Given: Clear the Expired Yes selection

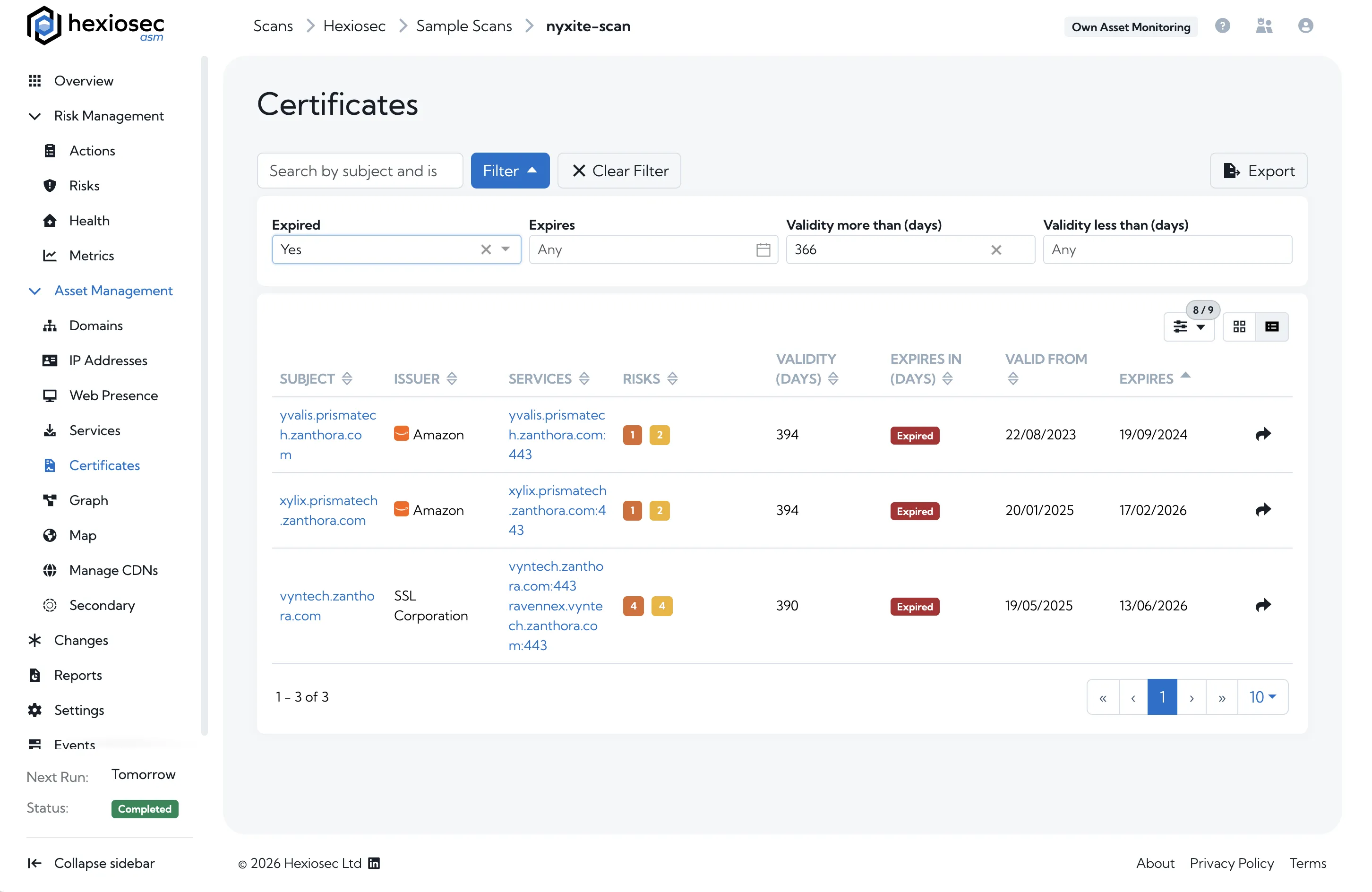Looking at the screenshot, I should coord(485,249).
